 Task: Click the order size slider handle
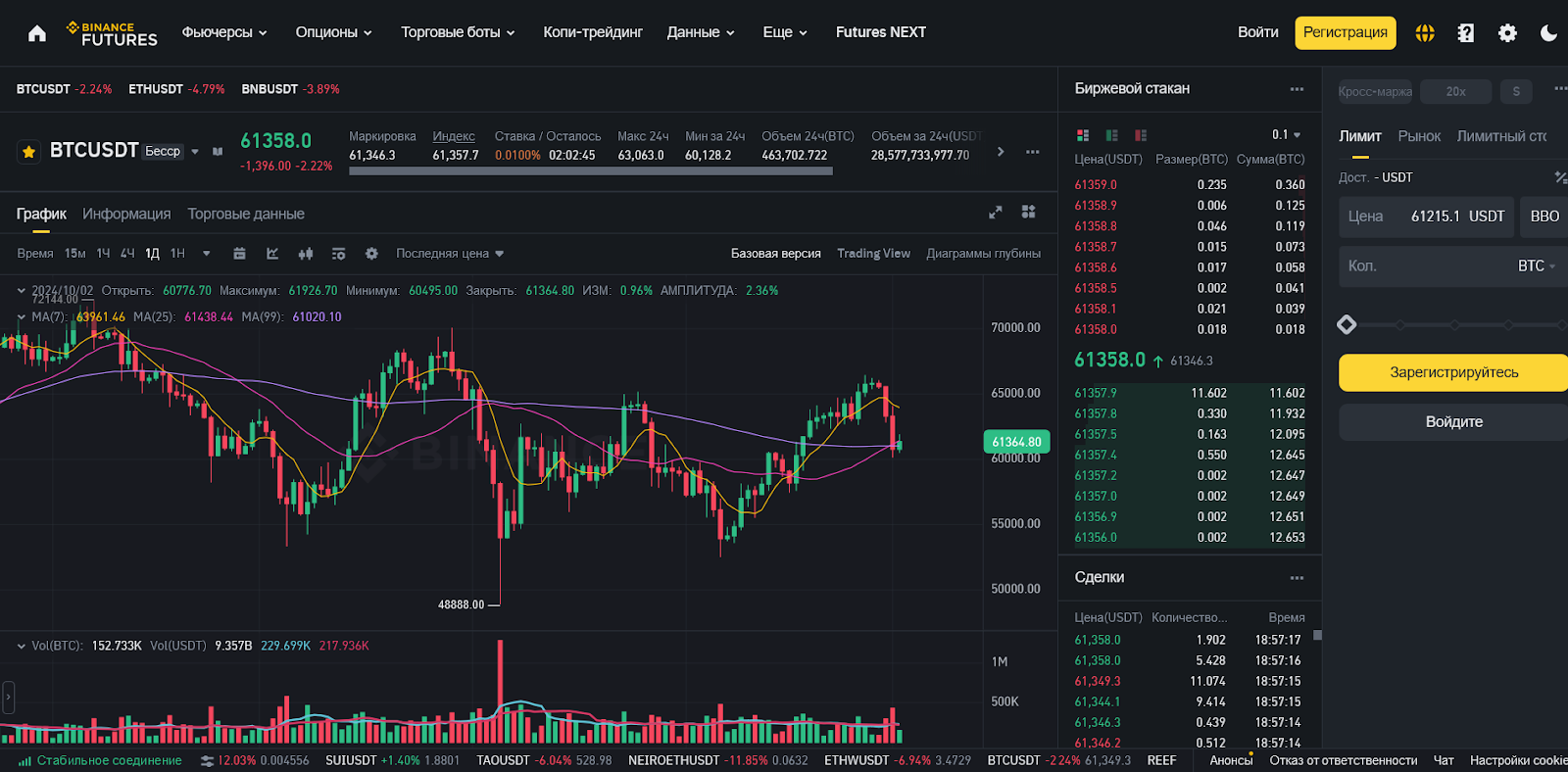1347,324
